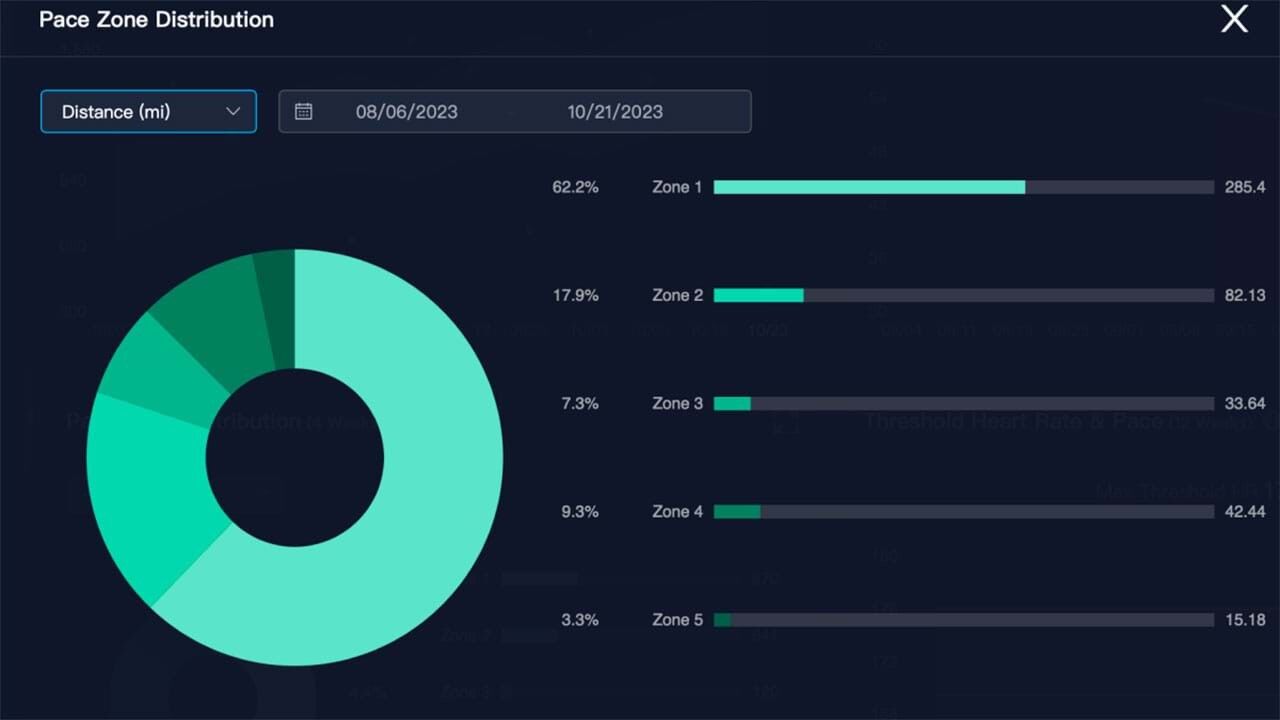The image size is (1280, 720).
Task: Click the 62.2% percentage label
Action: pyautogui.click(x=575, y=187)
